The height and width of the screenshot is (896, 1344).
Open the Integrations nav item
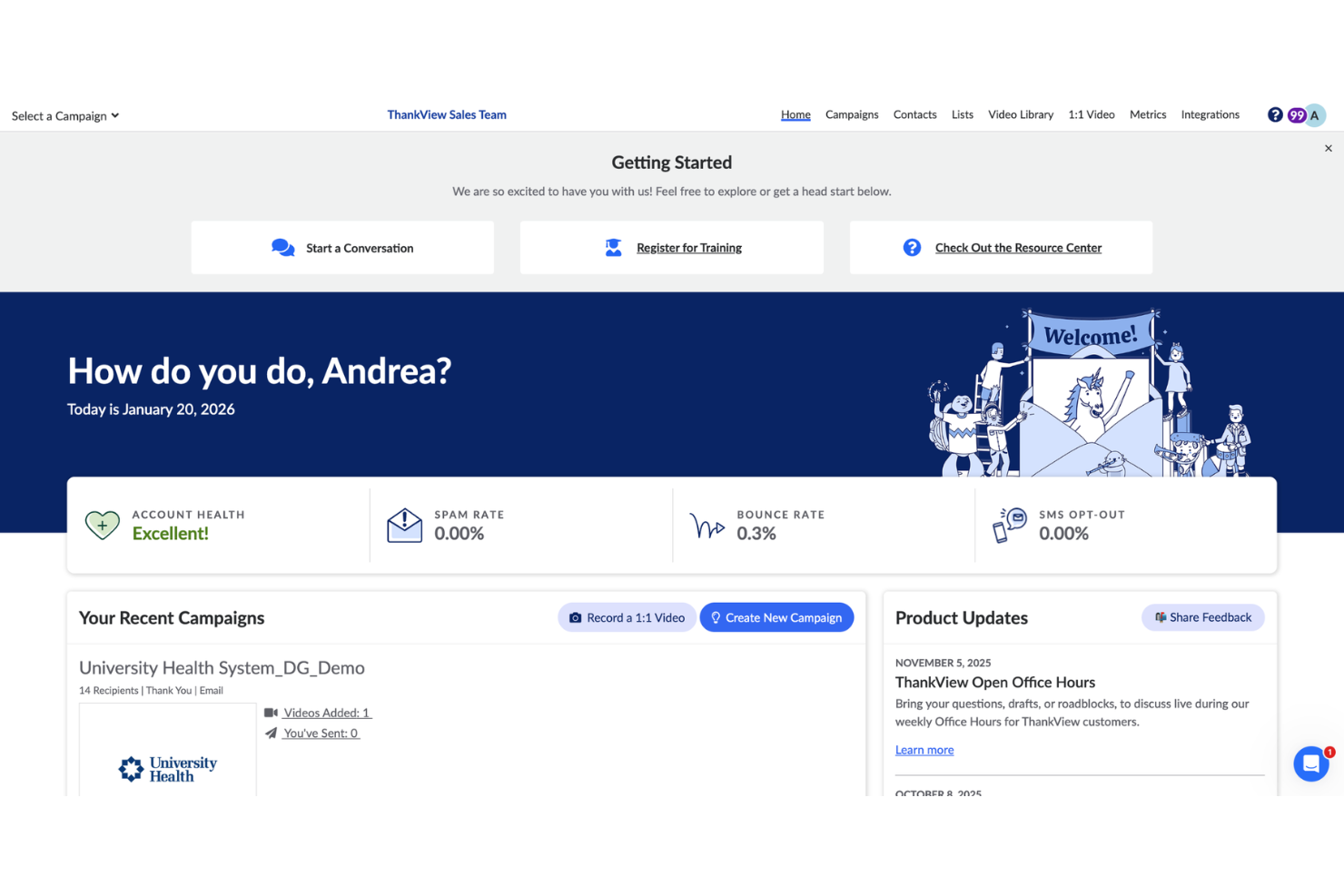1210,114
